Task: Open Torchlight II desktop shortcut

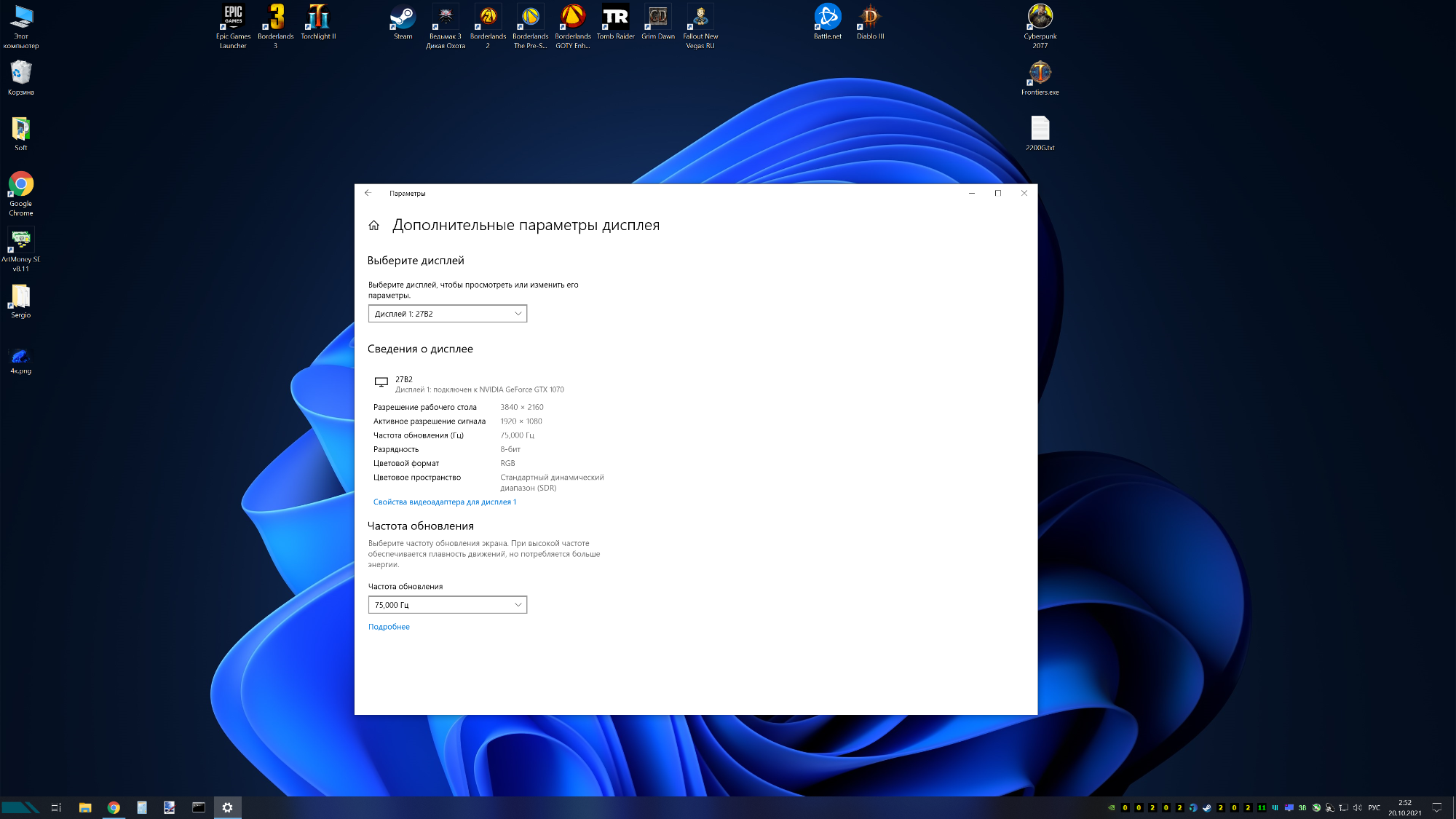Action: tap(318, 17)
